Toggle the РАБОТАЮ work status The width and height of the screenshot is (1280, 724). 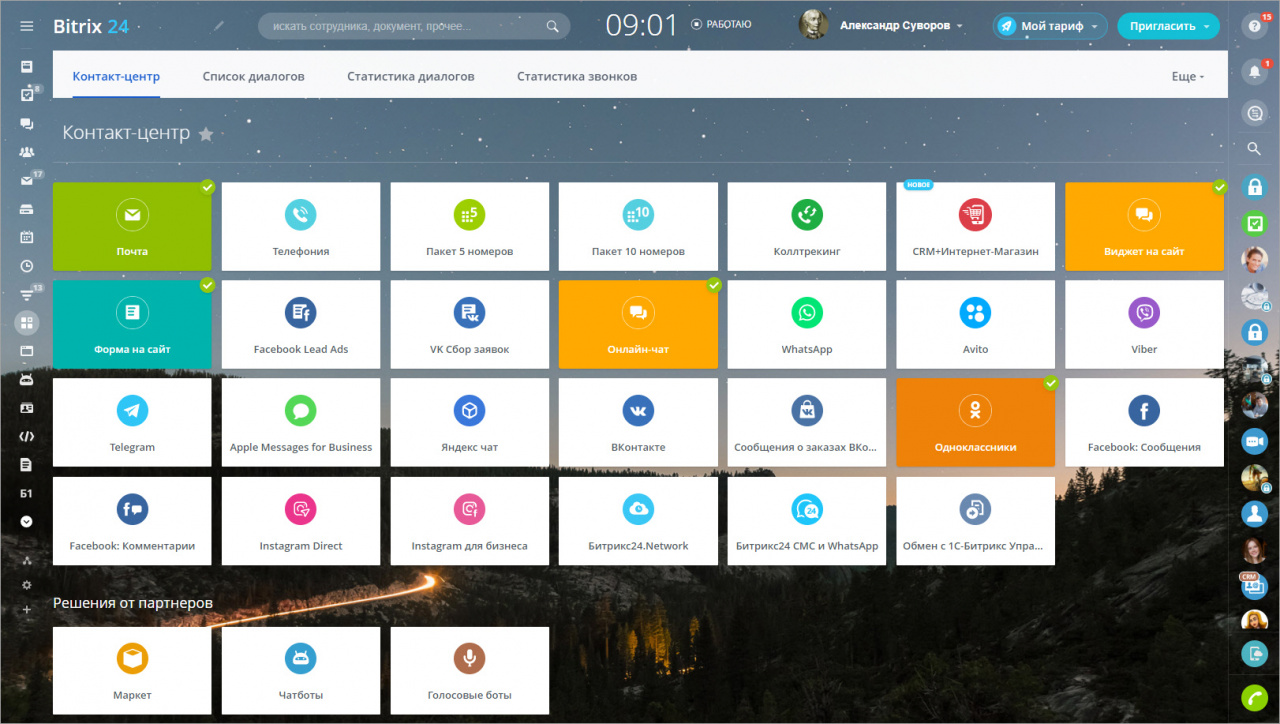pyautogui.click(x=721, y=25)
